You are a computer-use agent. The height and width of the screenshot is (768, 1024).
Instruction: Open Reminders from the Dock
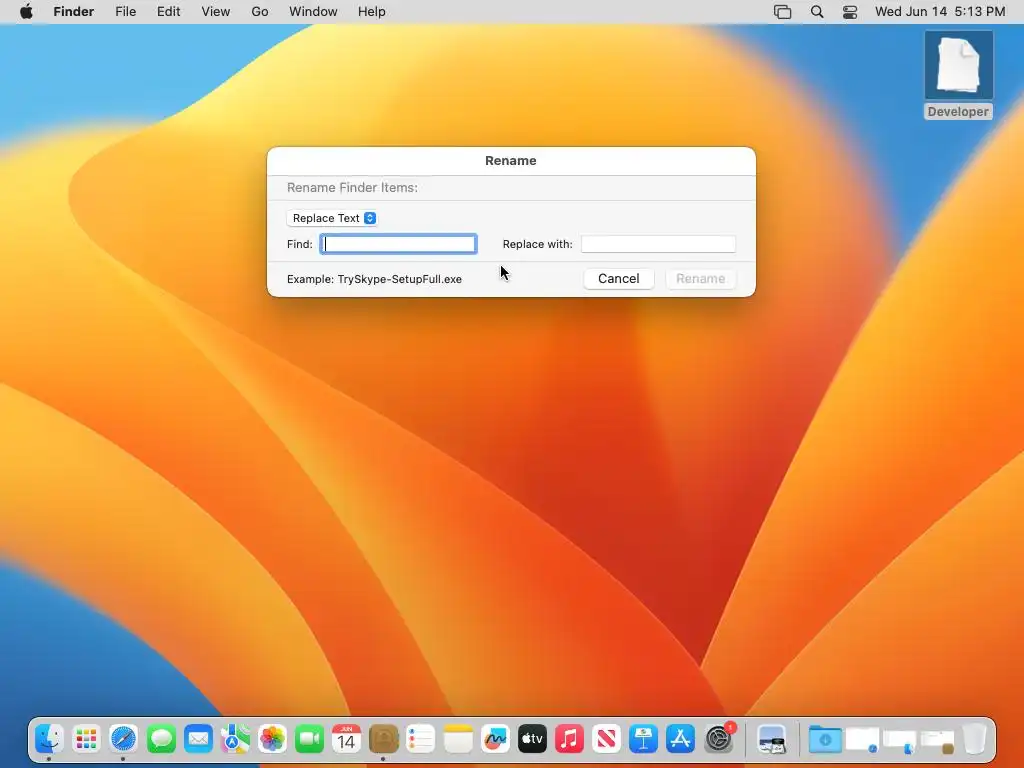coord(421,739)
